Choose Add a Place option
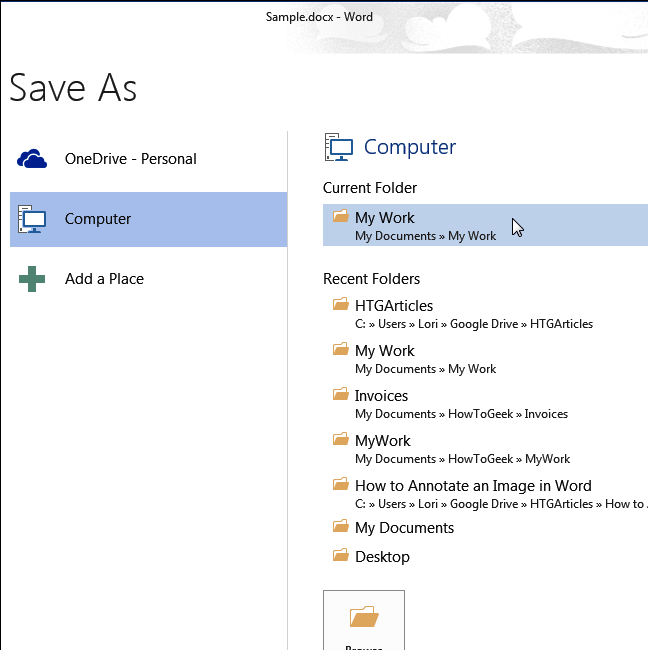Image resolution: width=648 pixels, height=650 pixels. (148, 279)
